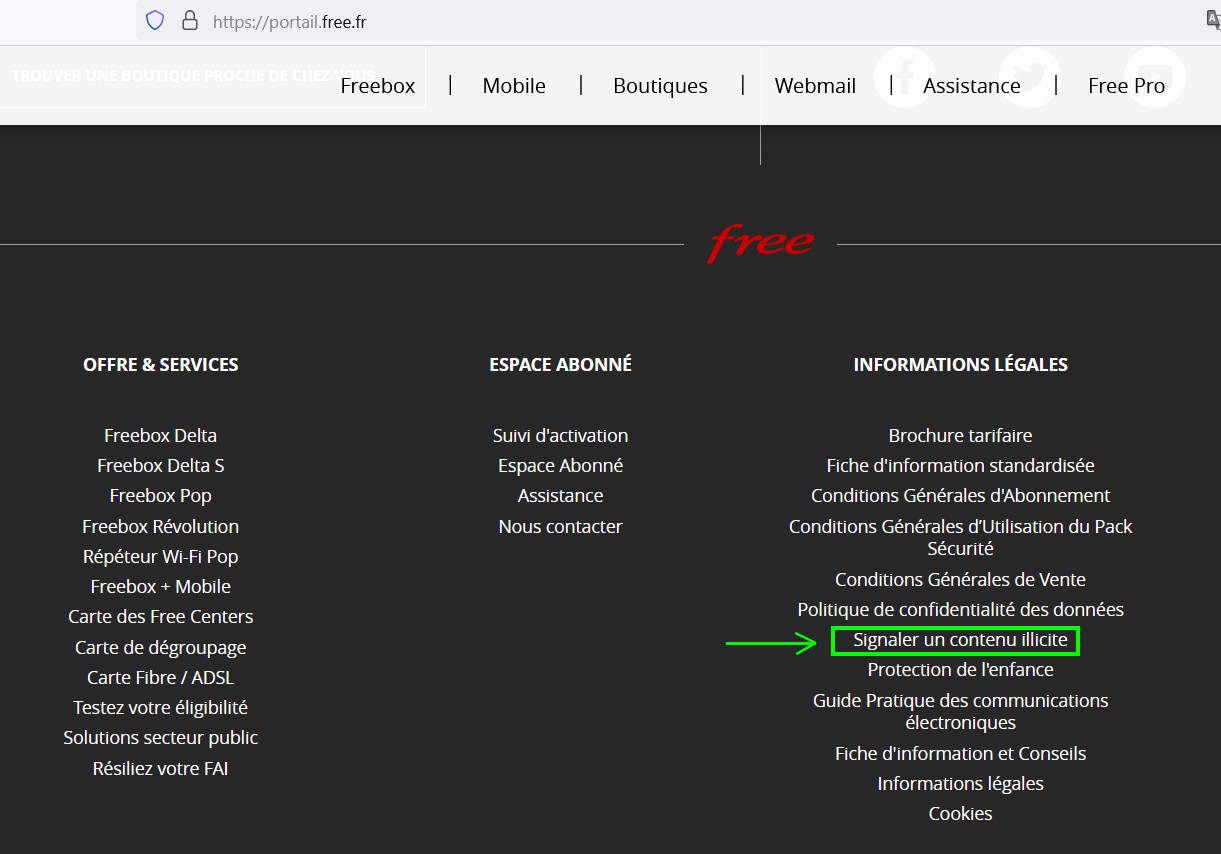Click Protection de l'enfance link
This screenshot has height=854, width=1221.
tap(960, 670)
